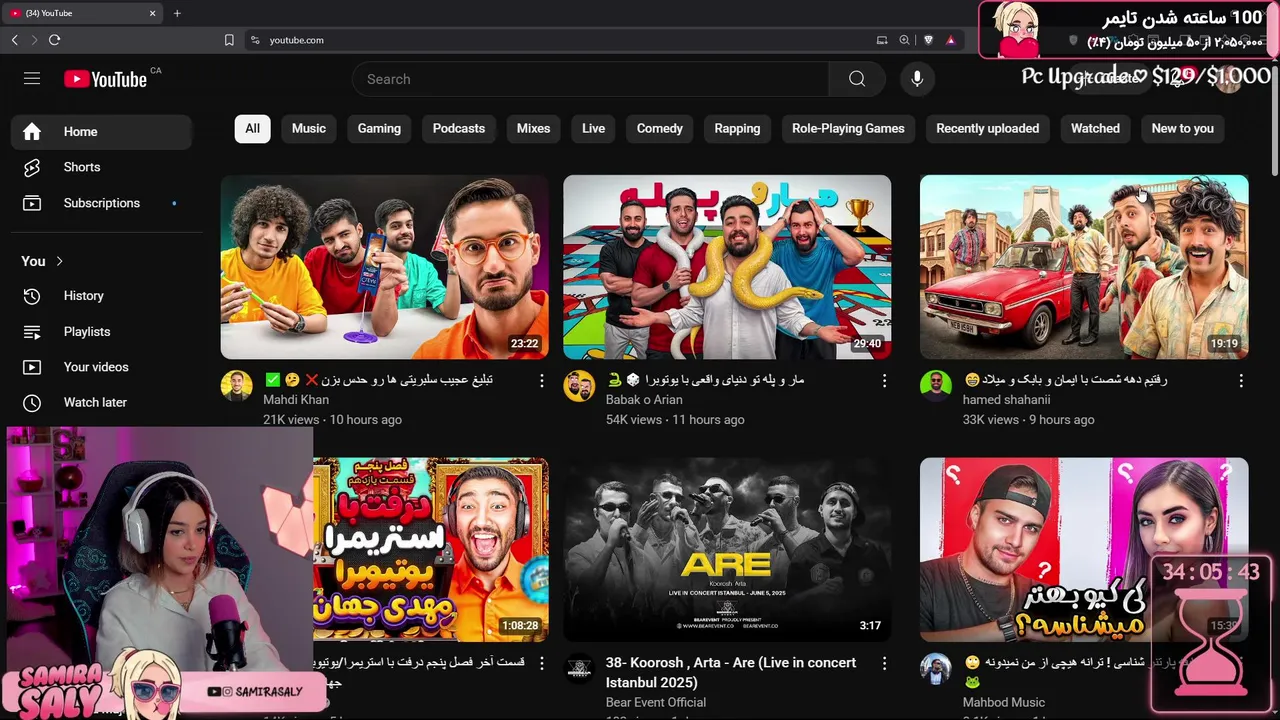
Task: Start voice search with the microphone icon
Action: tap(917, 79)
